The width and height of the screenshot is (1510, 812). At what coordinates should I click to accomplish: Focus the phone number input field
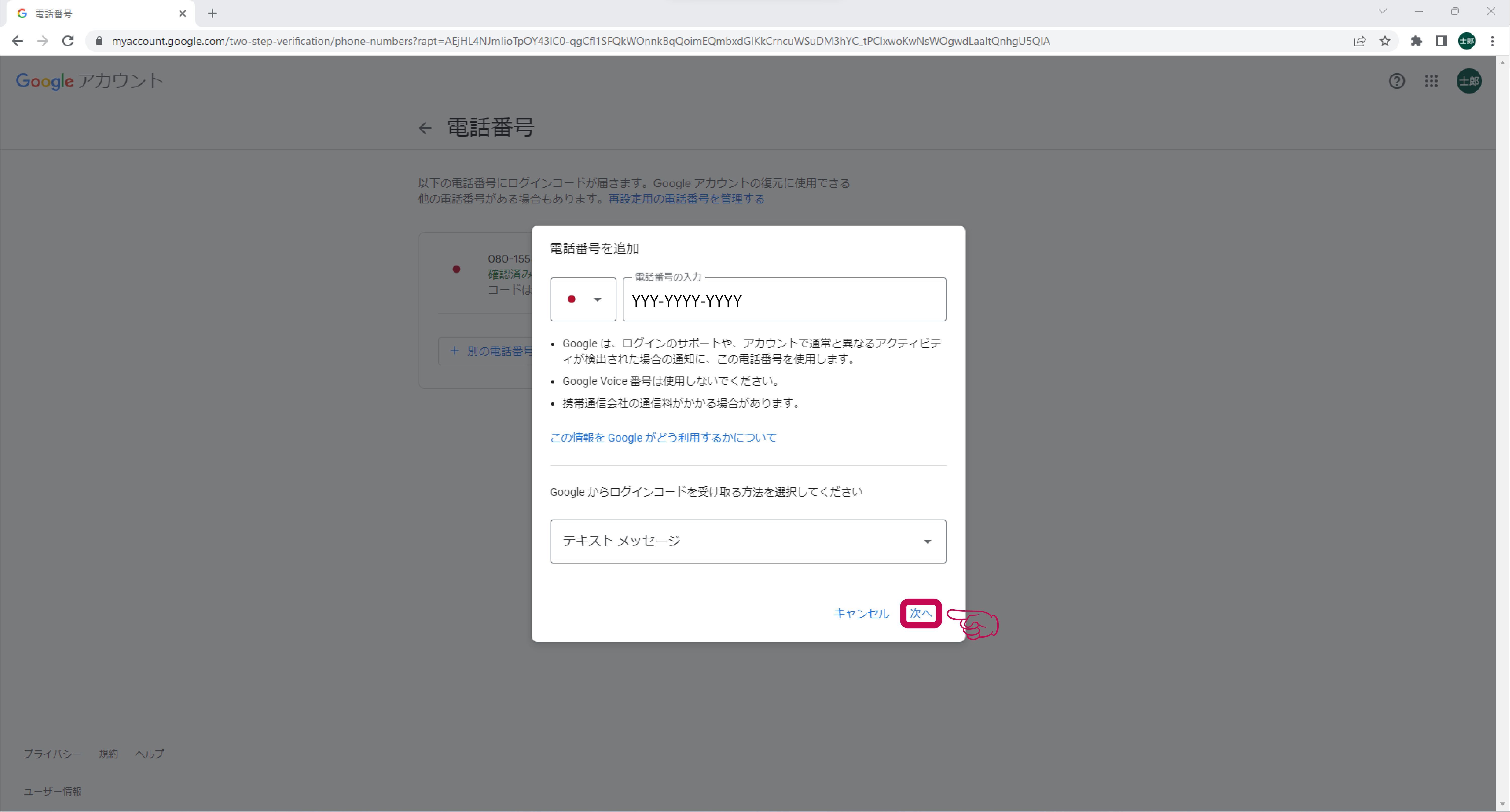(784, 300)
